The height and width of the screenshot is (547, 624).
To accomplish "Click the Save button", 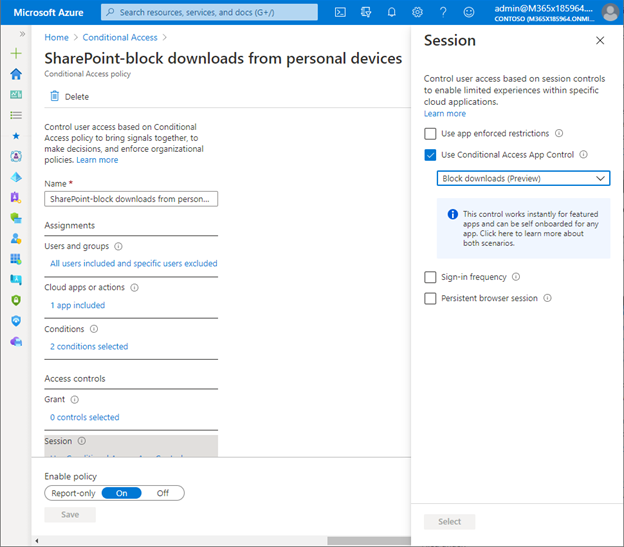I will [70, 515].
